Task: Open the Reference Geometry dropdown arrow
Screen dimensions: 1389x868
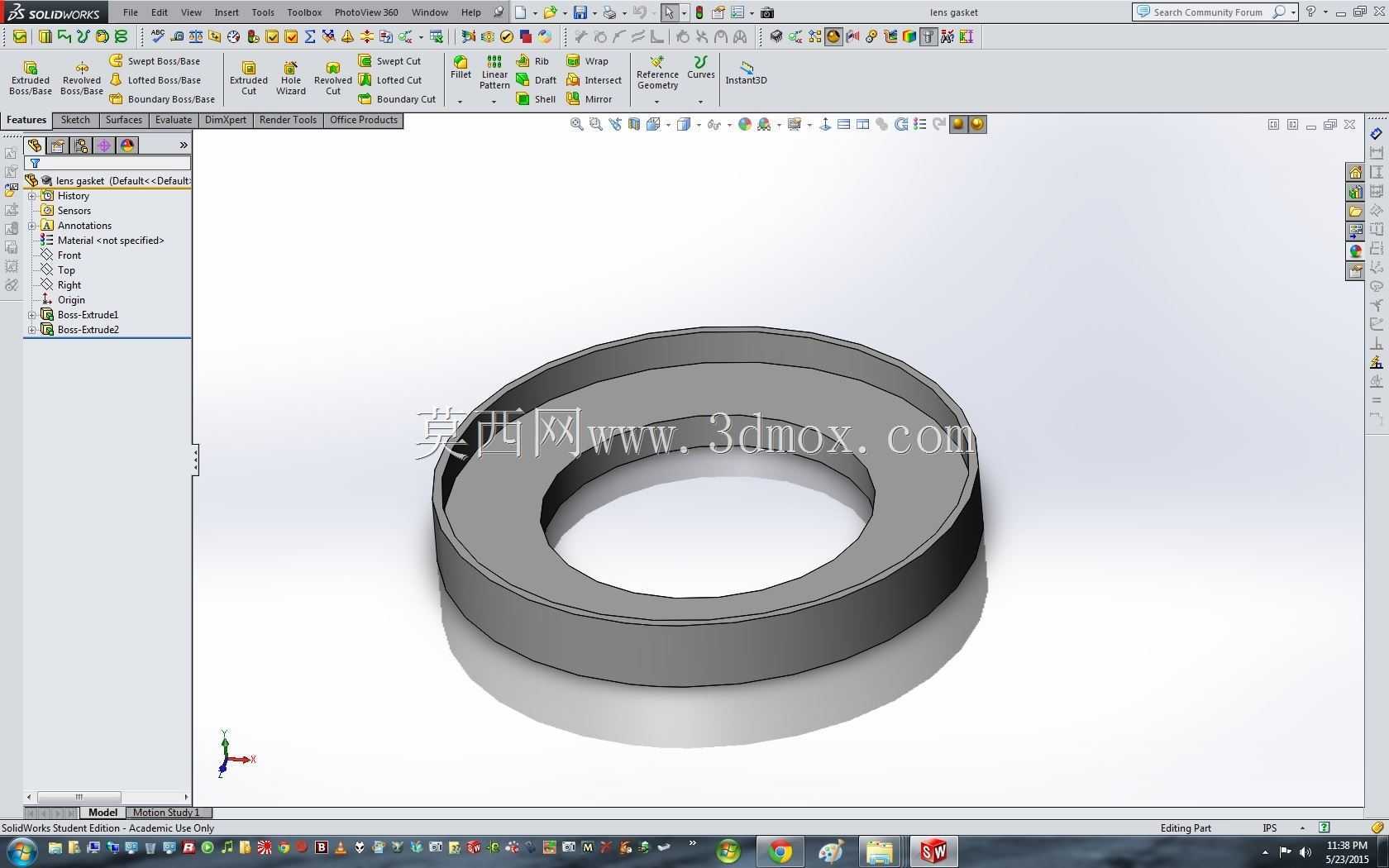Action: click(x=657, y=102)
